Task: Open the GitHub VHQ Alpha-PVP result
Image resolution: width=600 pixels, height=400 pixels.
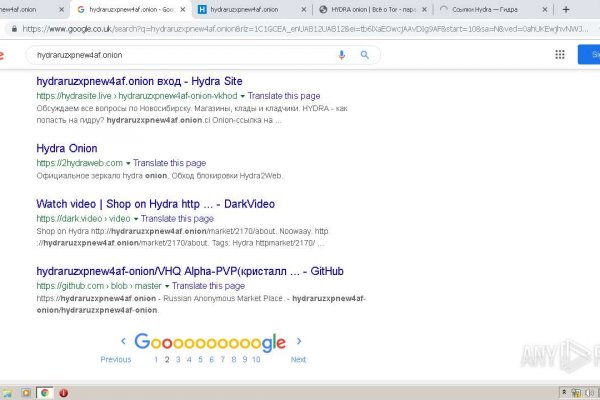Action: 190,271
